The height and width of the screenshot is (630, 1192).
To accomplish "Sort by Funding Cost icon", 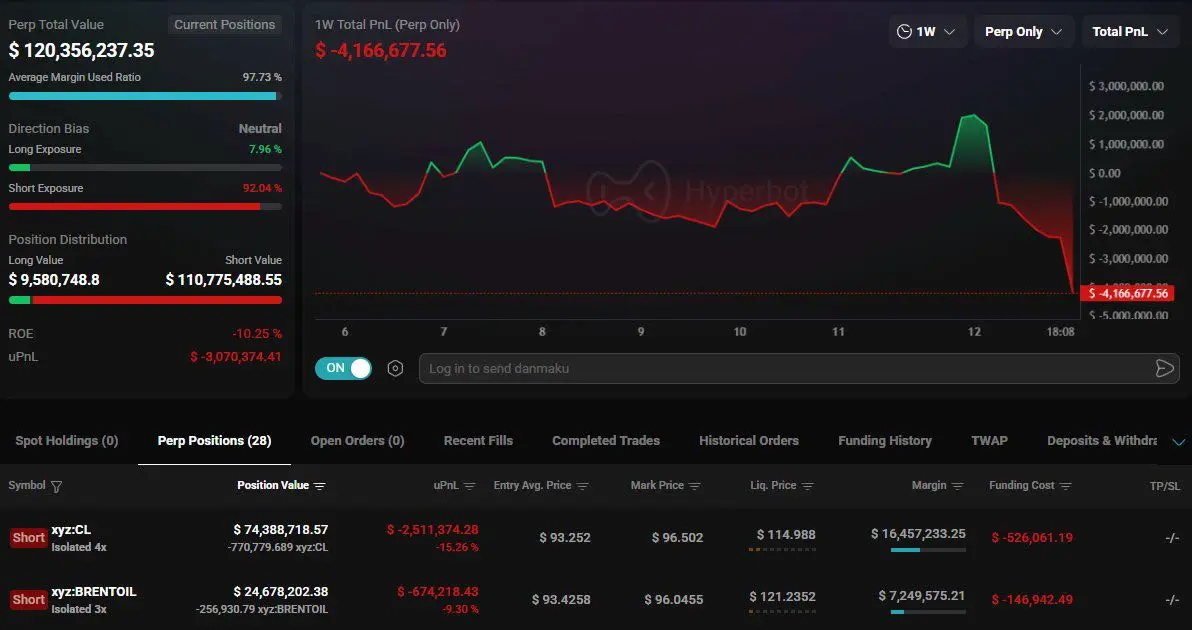I will pyautogui.click(x=1066, y=486).
